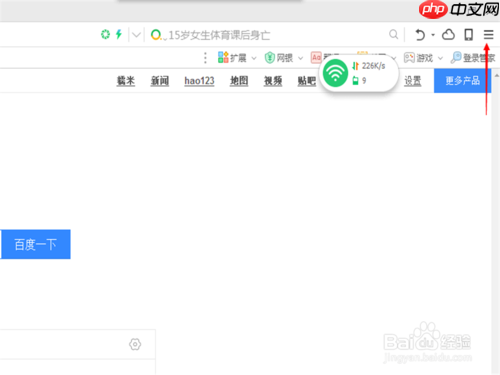Click the gear settings icon in bottom panel
500x375 pixels.
135,344
